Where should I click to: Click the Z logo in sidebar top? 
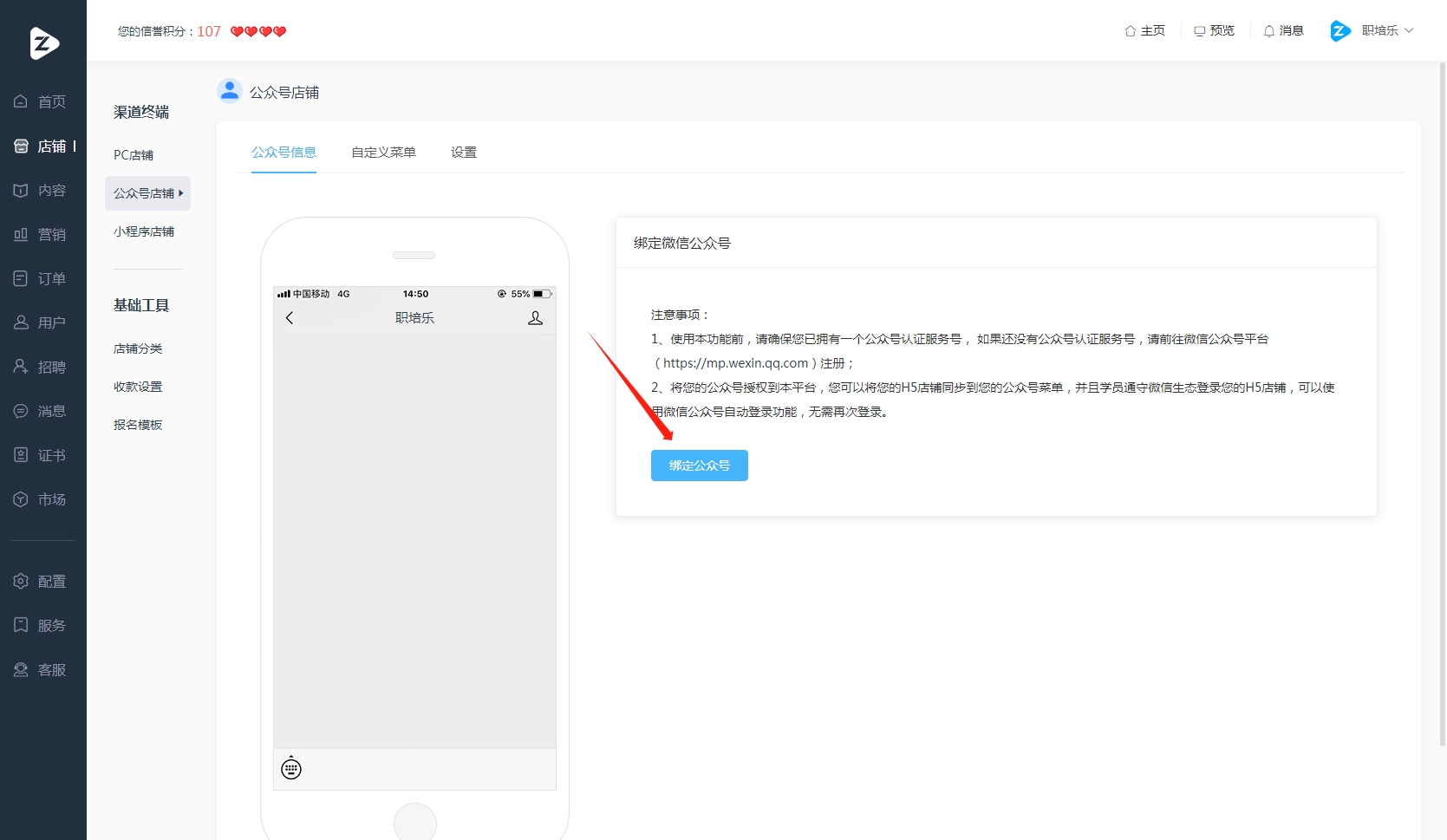44,43
